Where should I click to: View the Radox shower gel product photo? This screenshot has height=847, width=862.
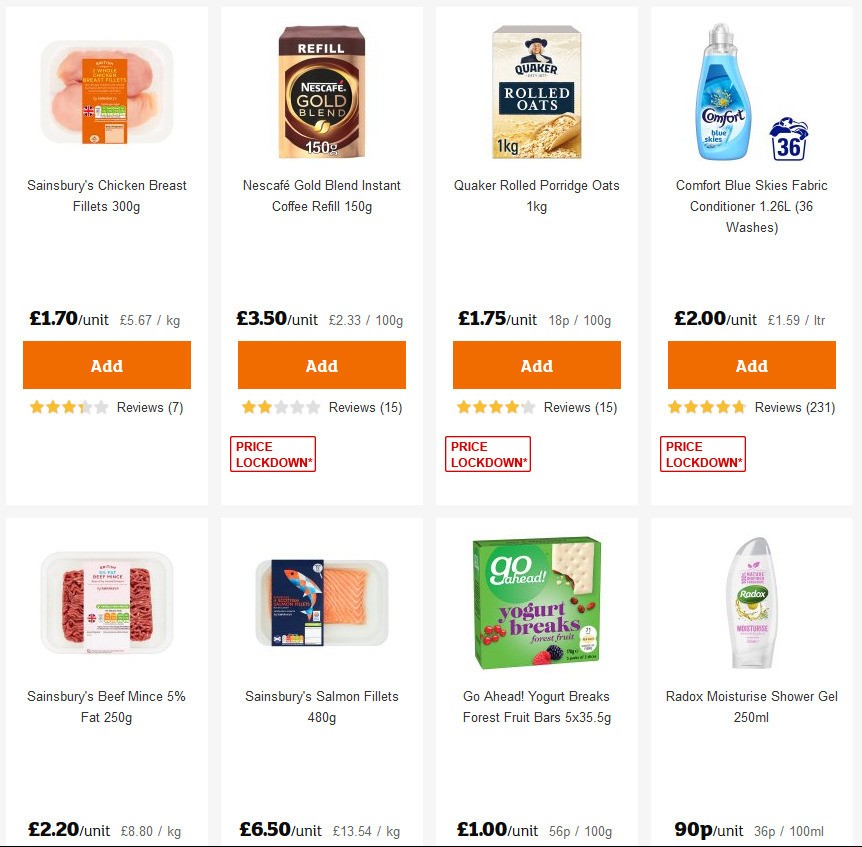pyautogui.click(x=751, y=600)
